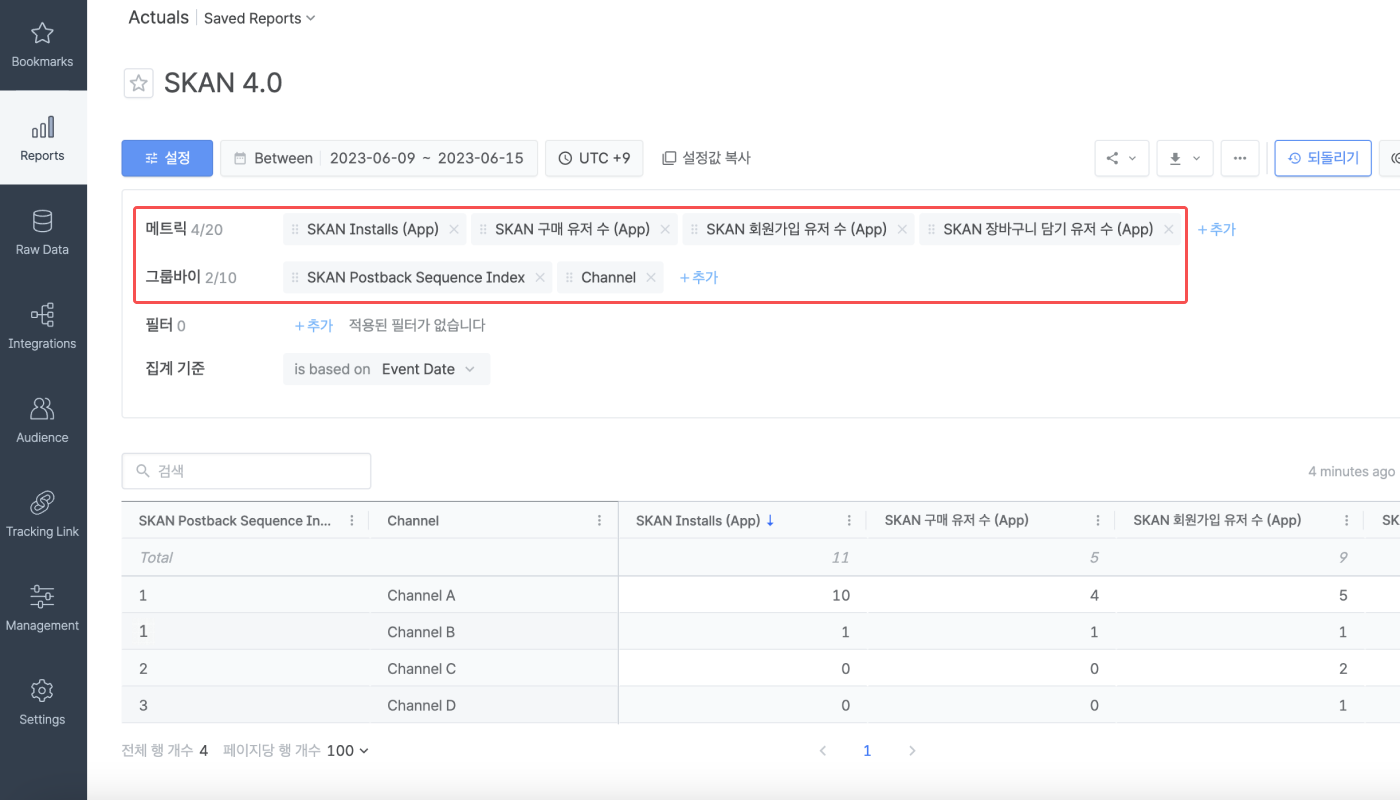Viewport: 1400px width, 800px height.
Task: Open Management in sidebar
Action: [42, 609]
